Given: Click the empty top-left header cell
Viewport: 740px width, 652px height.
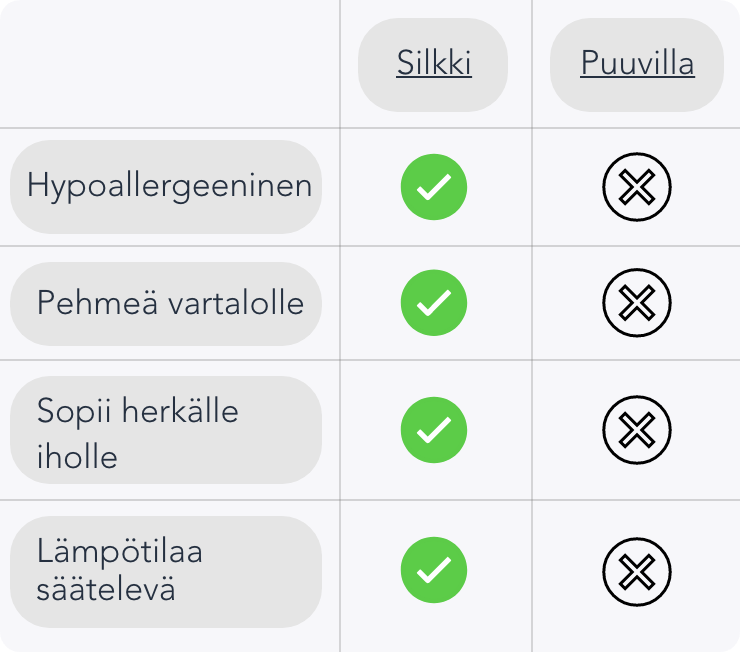Looking at the screenshot, I should (x=169, y=64).
